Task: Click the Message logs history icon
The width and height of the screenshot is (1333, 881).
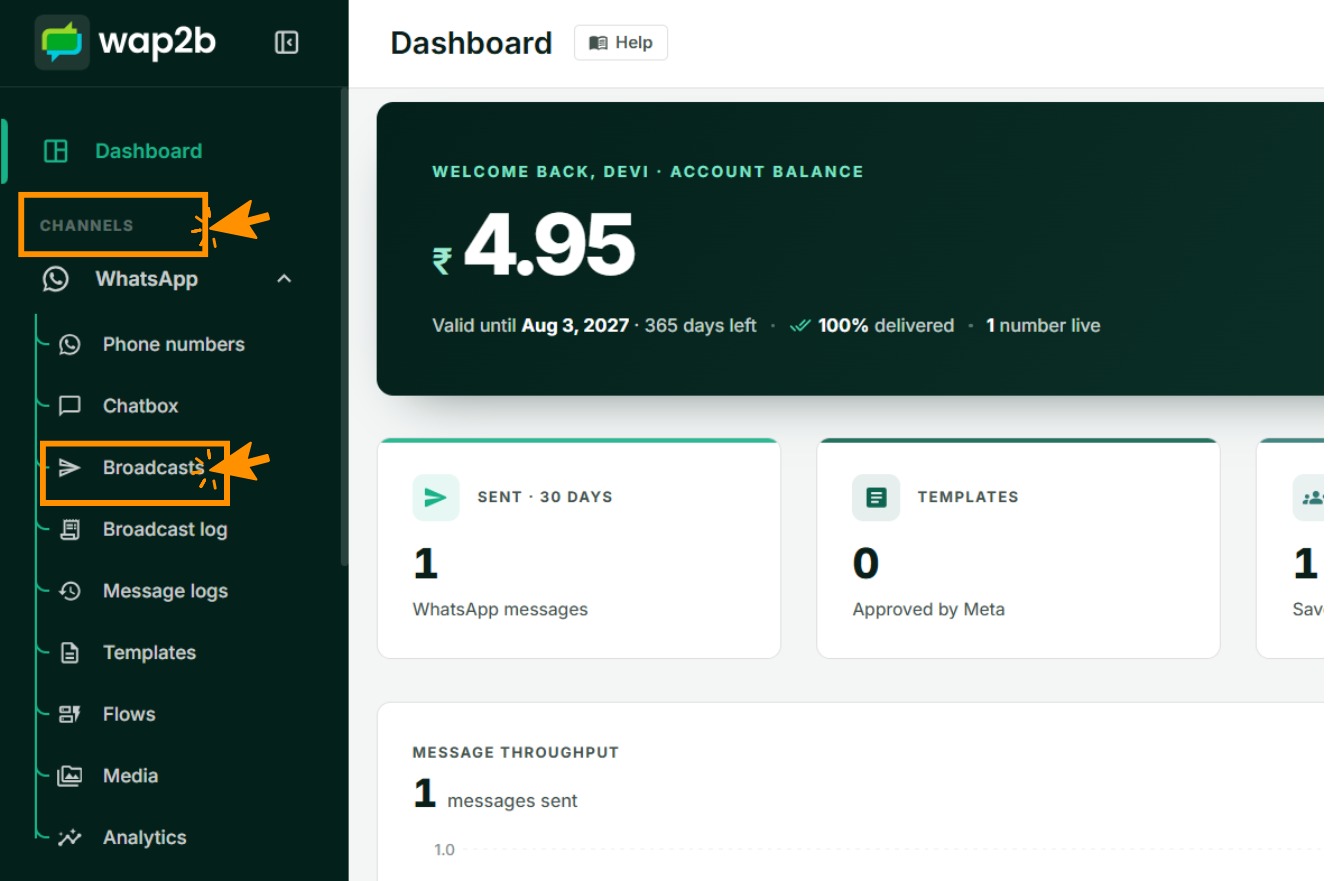Action: click(69, 591)
